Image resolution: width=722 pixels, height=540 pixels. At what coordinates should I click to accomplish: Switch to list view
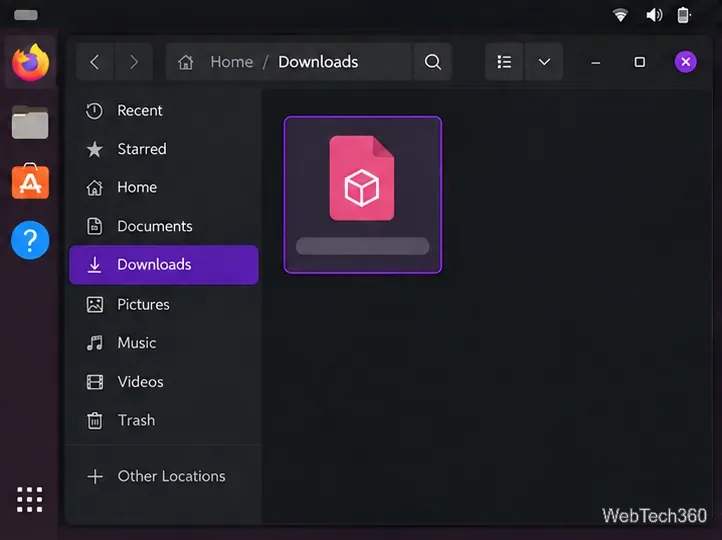click(504, 62)
